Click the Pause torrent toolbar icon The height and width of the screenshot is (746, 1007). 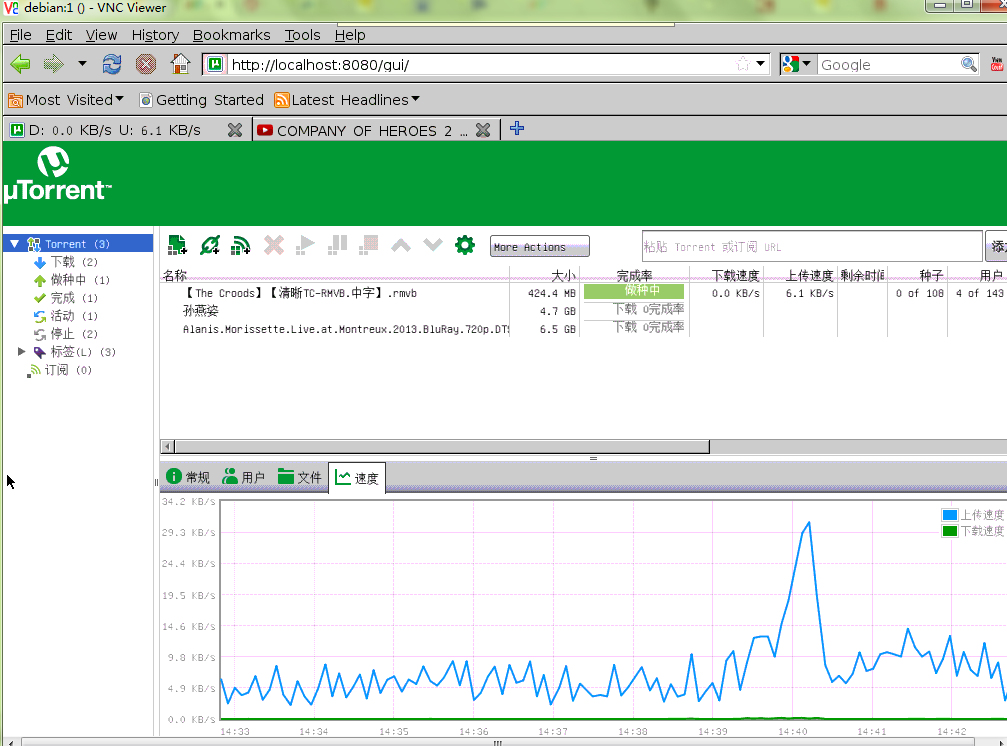coord(337,245)
